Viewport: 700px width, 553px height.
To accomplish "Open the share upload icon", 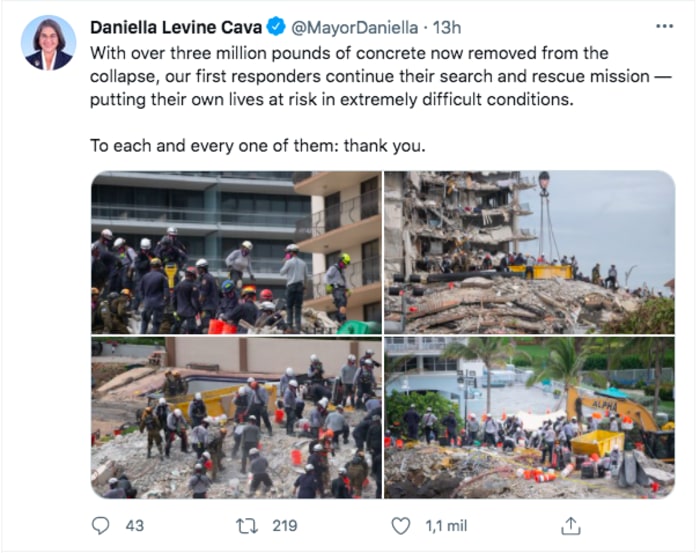I will [x=571, y=525].
